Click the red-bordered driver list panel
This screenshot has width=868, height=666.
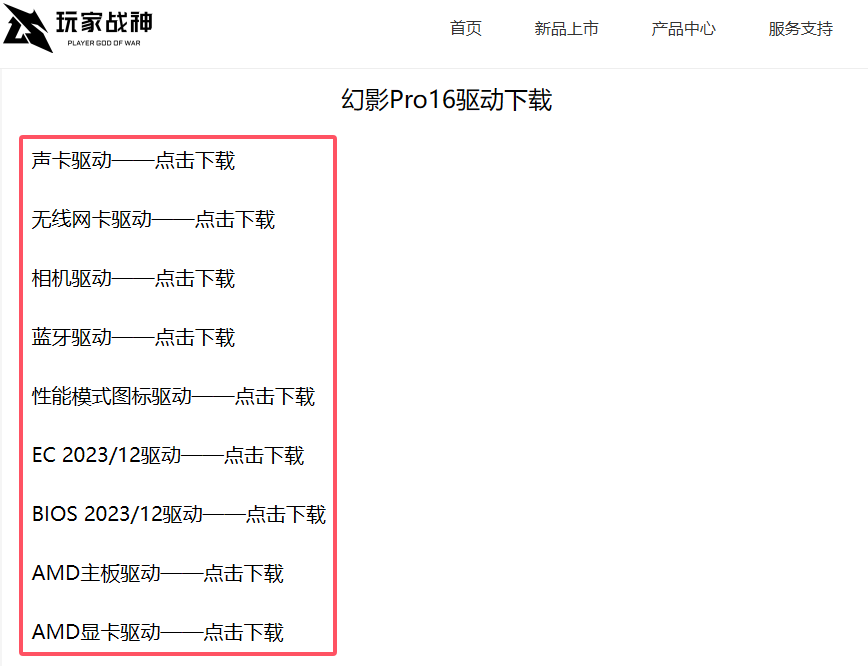(178, 395)
